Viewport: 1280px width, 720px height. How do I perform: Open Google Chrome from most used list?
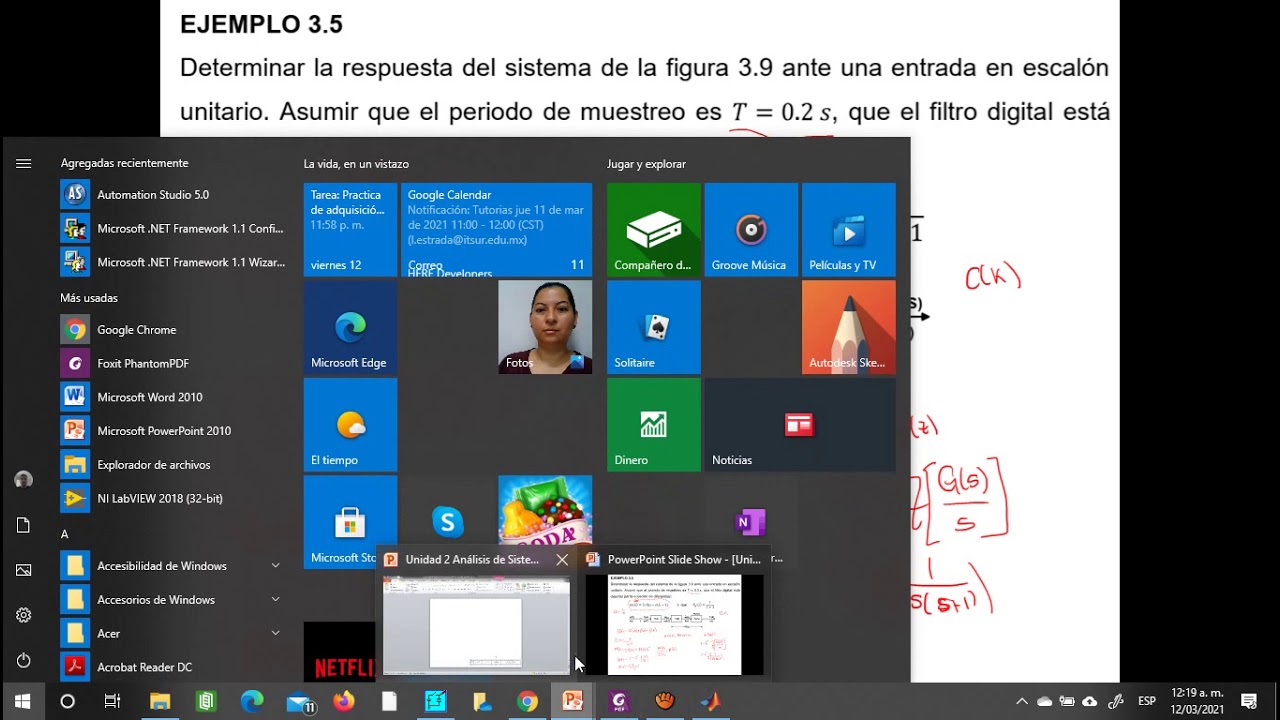[172, 330]
